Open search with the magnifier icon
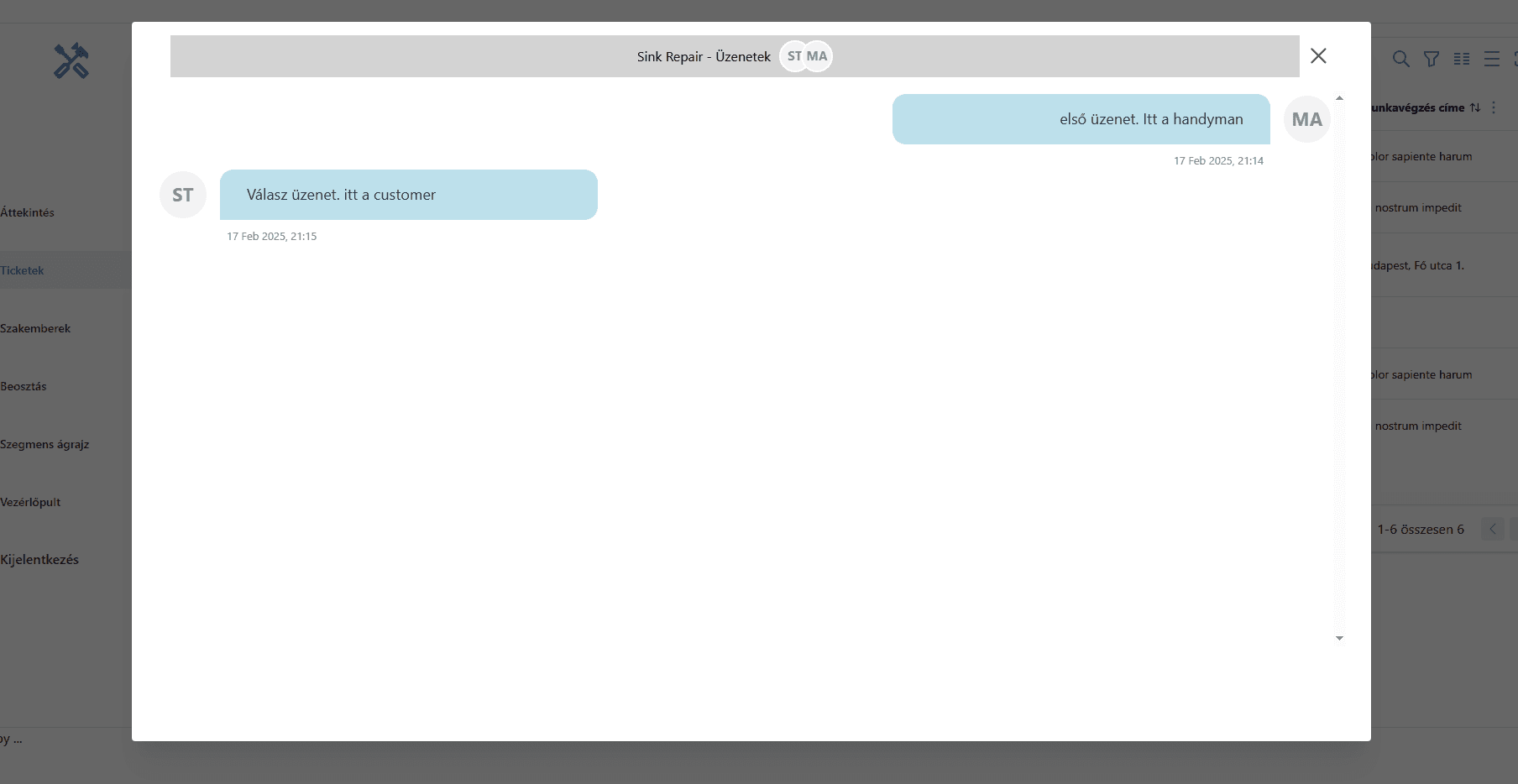Screen dimensions: 1518x784 pyautogui.click(x=1400, y=59)
